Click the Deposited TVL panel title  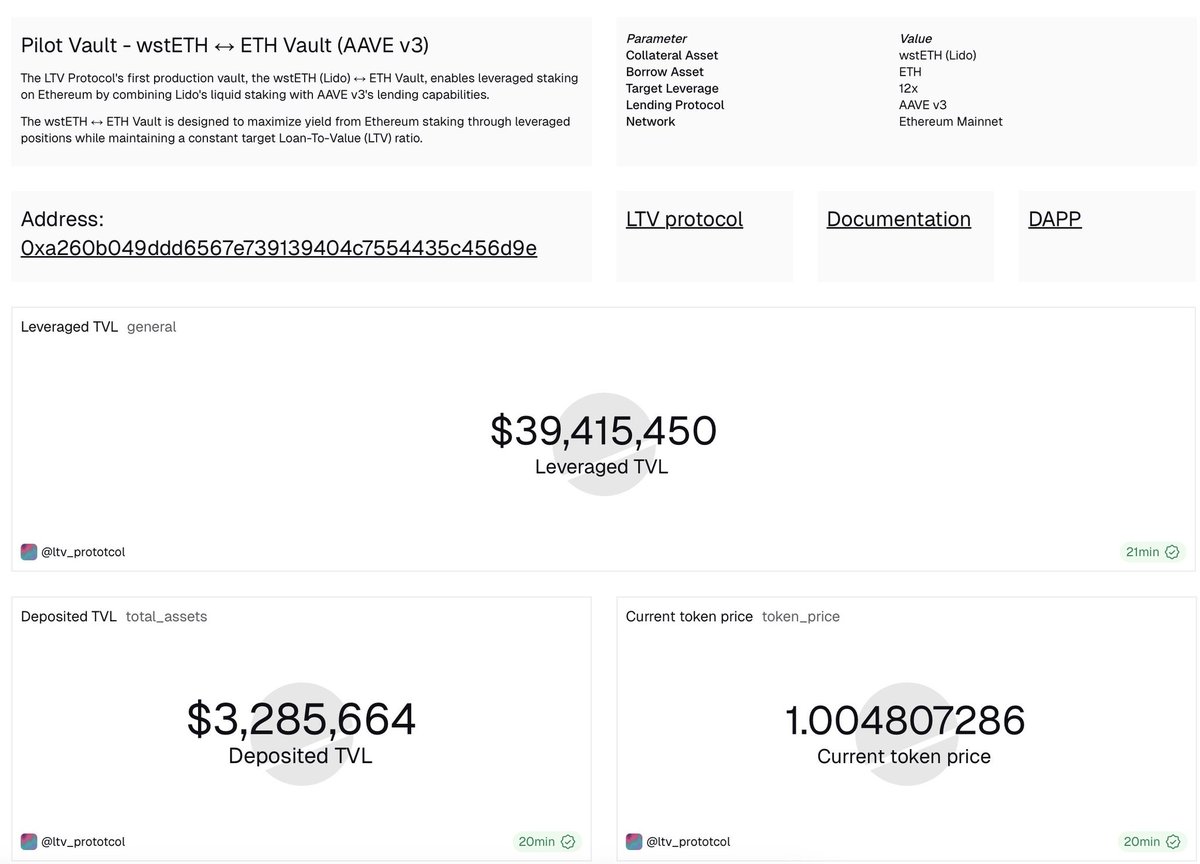(x=68, y=617)
